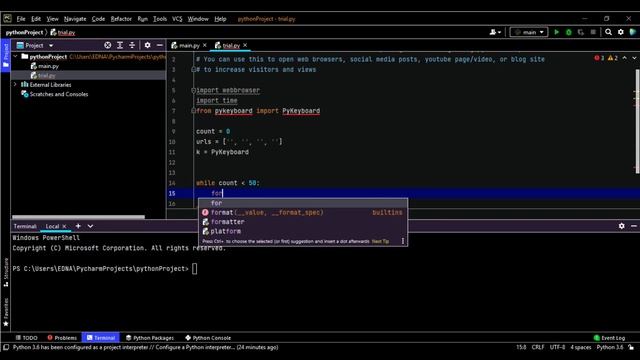Go to next highlighted error arrow

634,58
